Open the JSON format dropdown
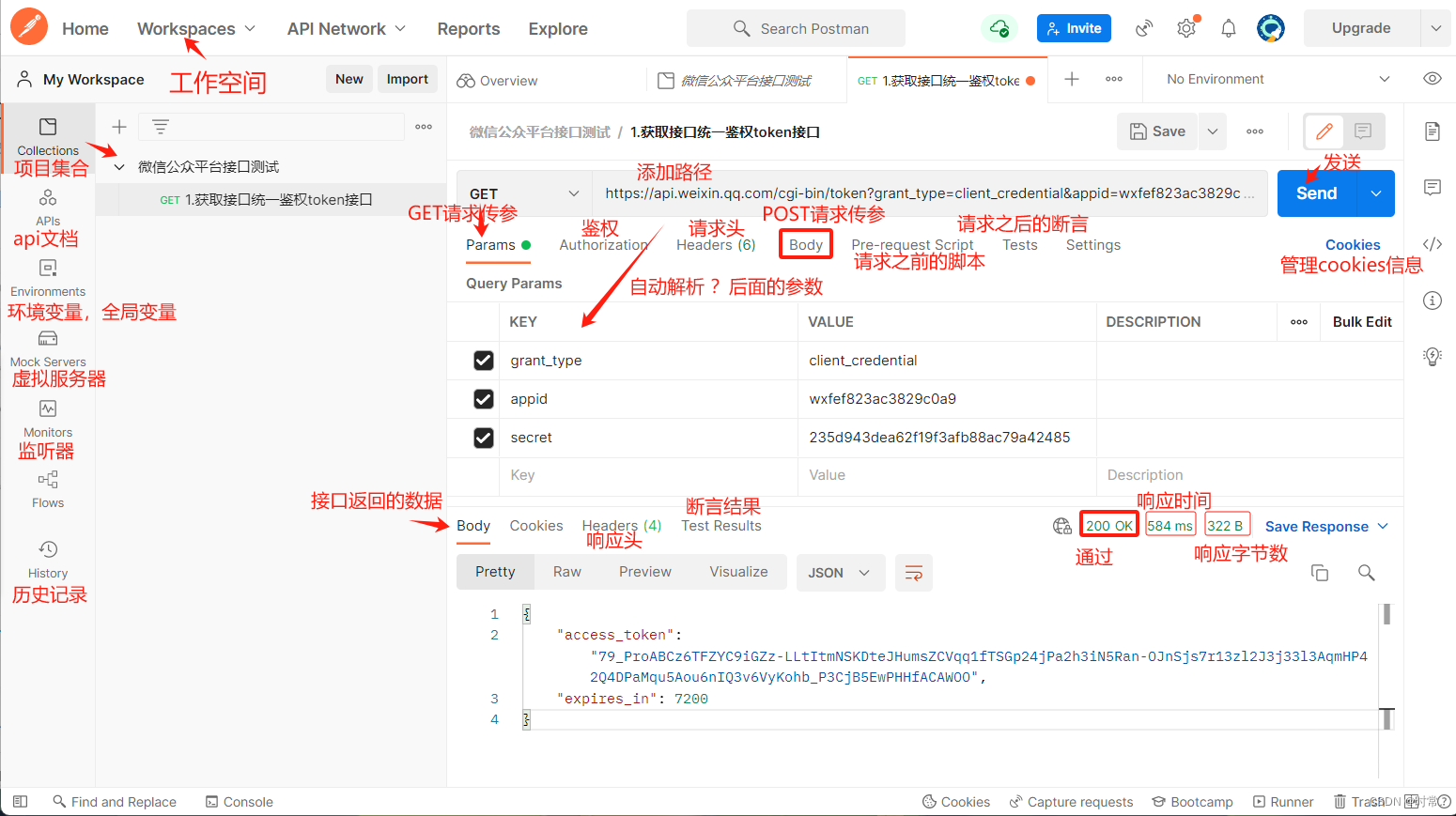The height and width of the screenshot is (816, 1456). pyautogui.click(x=841, y=573)
